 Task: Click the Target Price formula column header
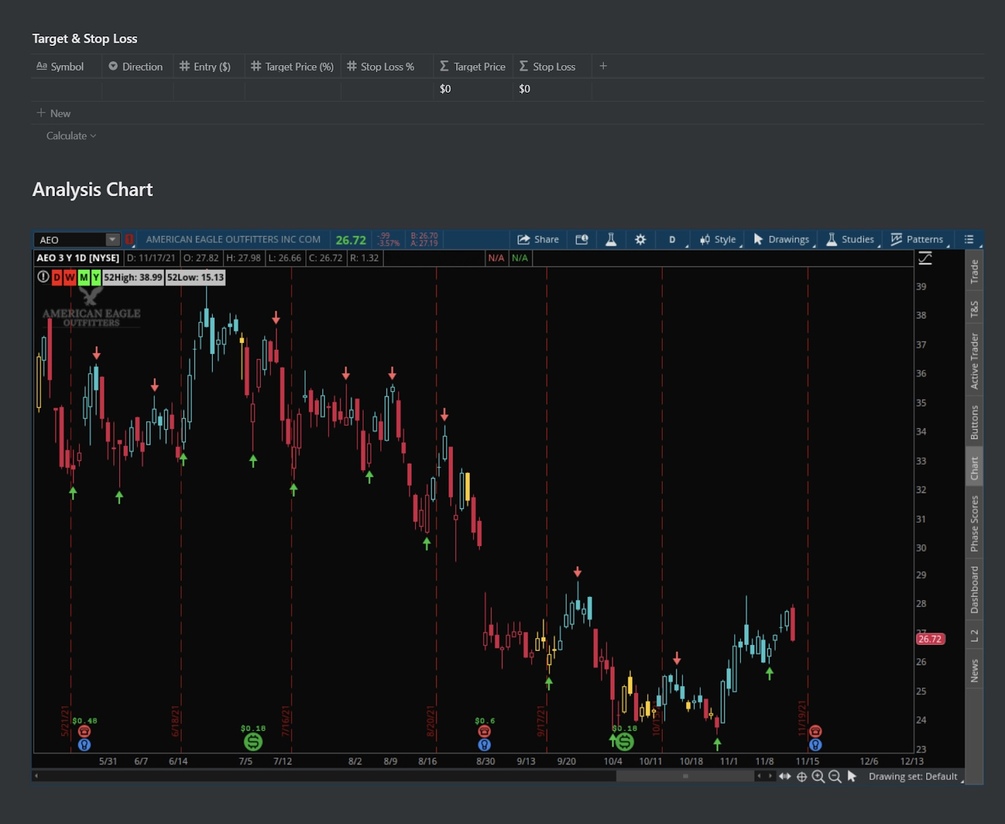coord(472,67)
